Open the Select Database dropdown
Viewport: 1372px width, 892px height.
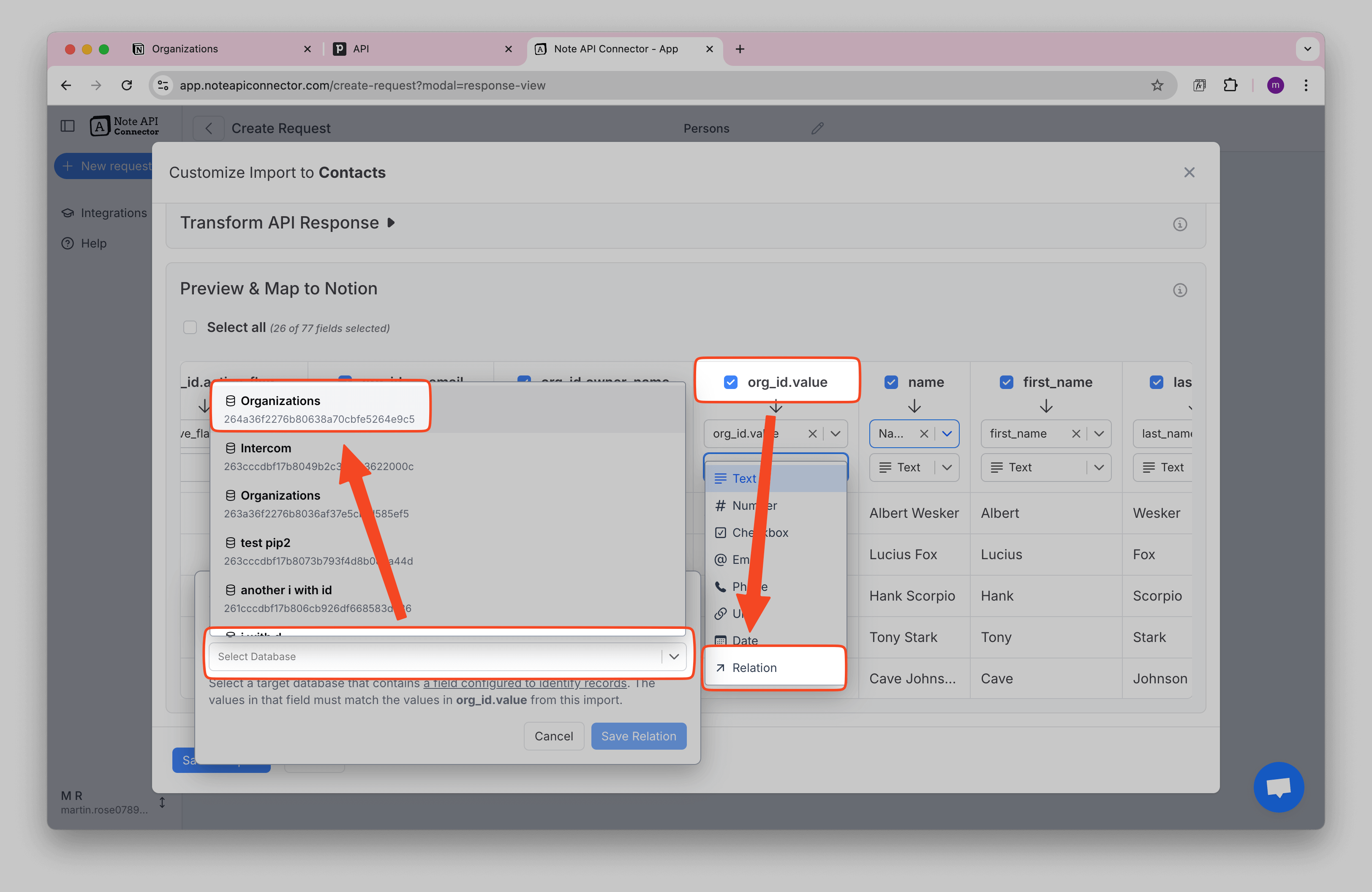447,656
